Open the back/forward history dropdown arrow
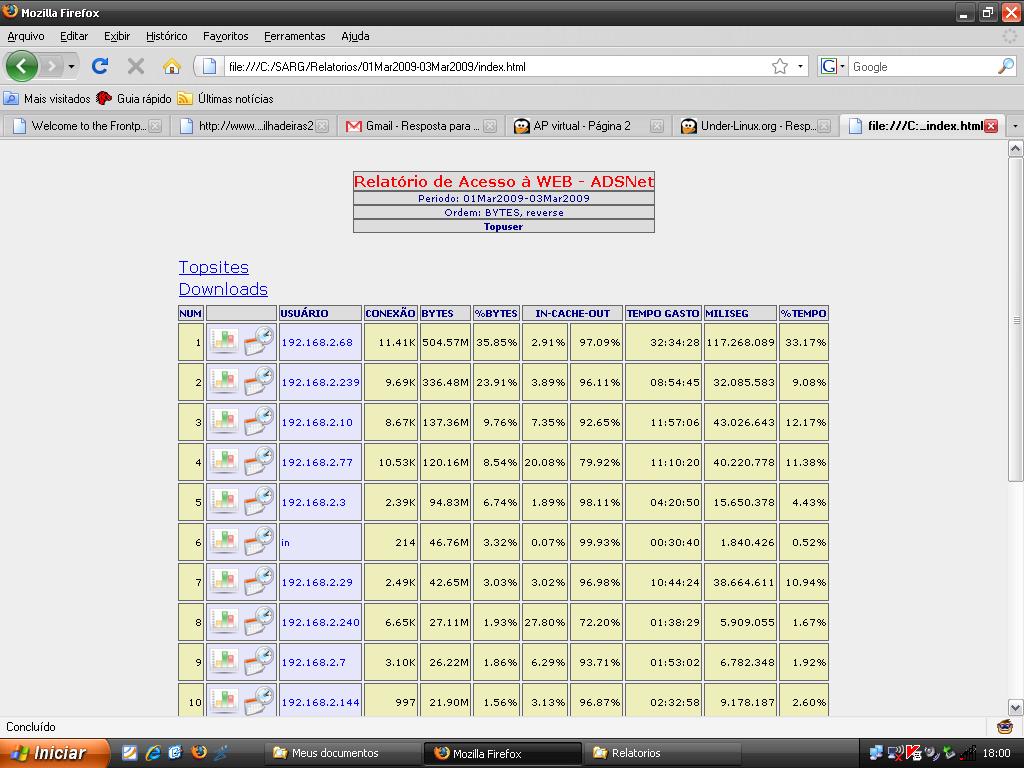Screen dimensions: 1024x768 pyautogui.click(x=71, y=67)
